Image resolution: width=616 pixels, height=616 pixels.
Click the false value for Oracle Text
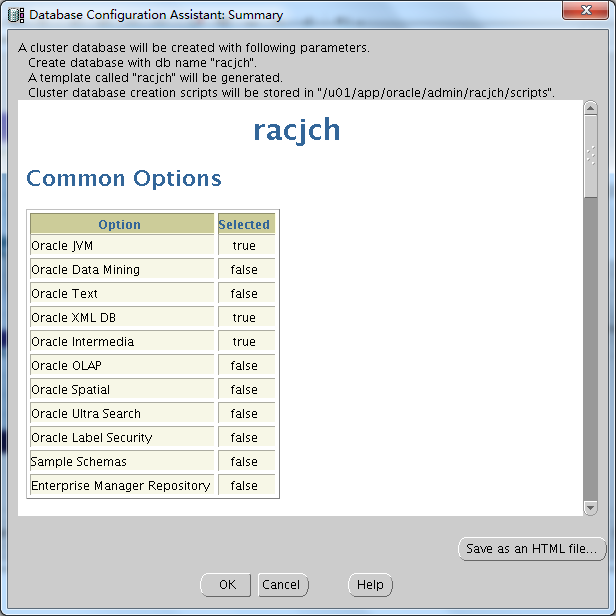(x=246, y=294)
